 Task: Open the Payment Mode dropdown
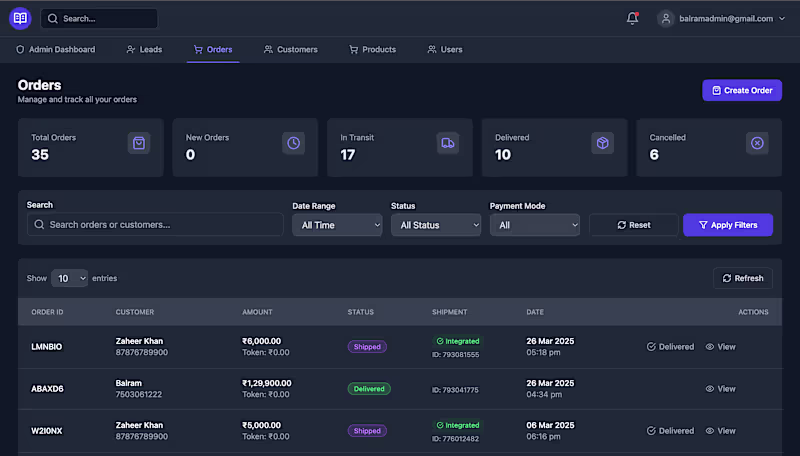click(x=534, y=225)
